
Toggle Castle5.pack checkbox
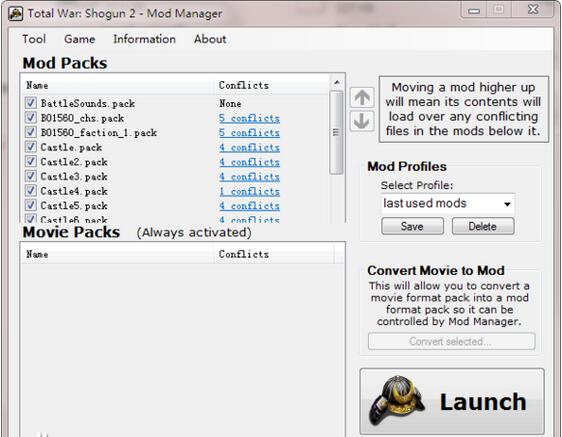click(30, 205)
